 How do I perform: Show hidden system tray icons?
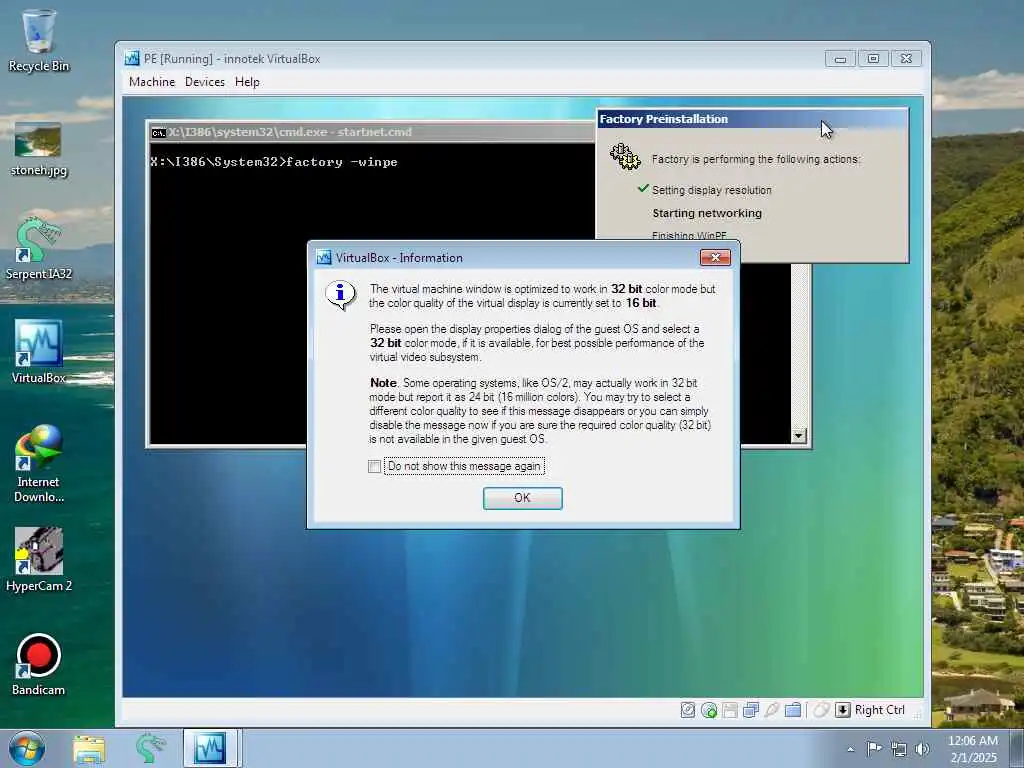(850, 749)
